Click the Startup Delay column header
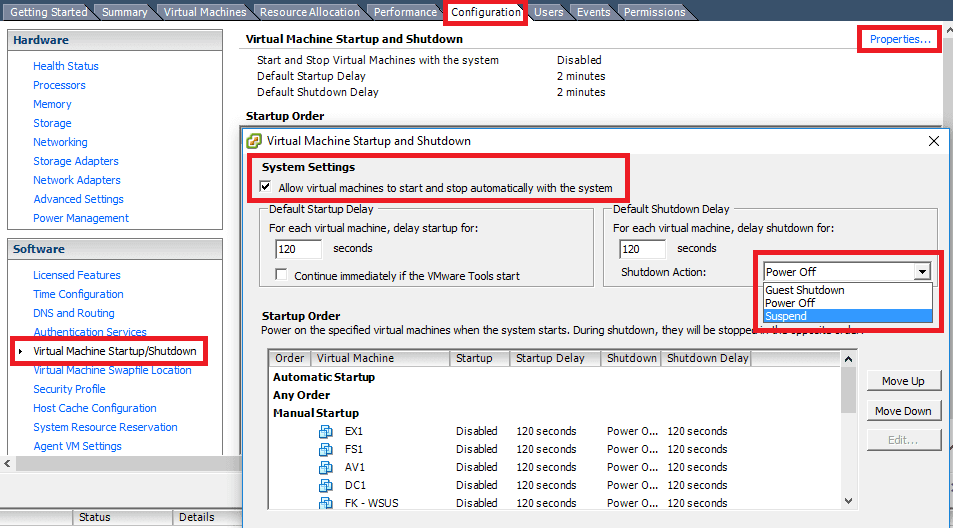This screenshot has height=528, width=953. (x=555, y=358)
